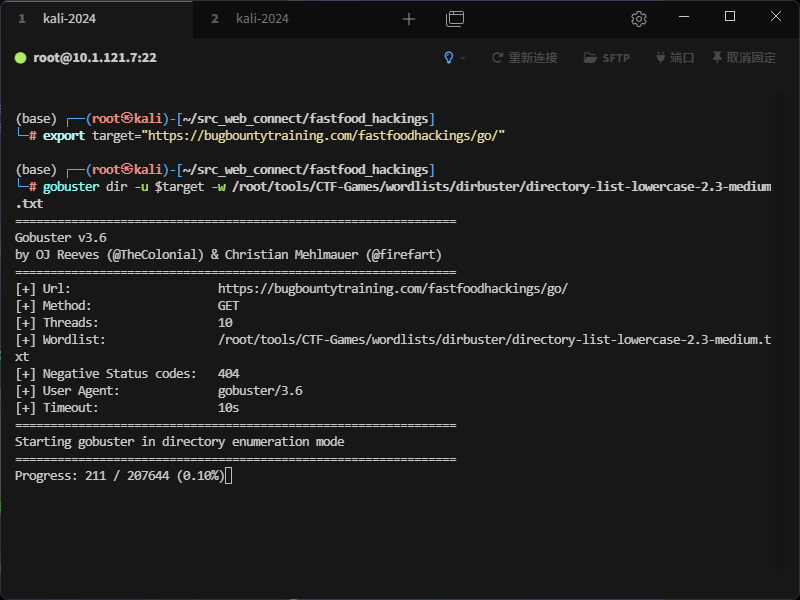
Task: Click the root@10.1.121.7:22 session label
Action: 95,58
